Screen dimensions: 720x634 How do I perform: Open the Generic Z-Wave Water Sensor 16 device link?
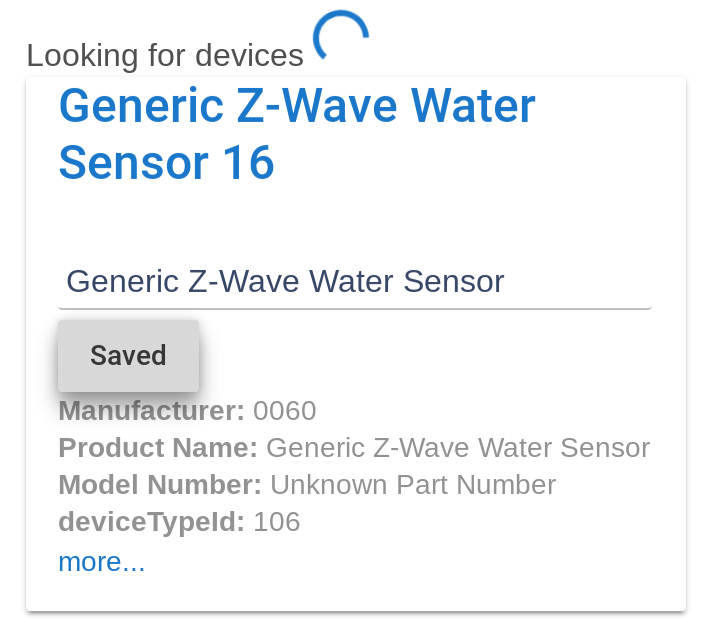click(x=297, y=134)
